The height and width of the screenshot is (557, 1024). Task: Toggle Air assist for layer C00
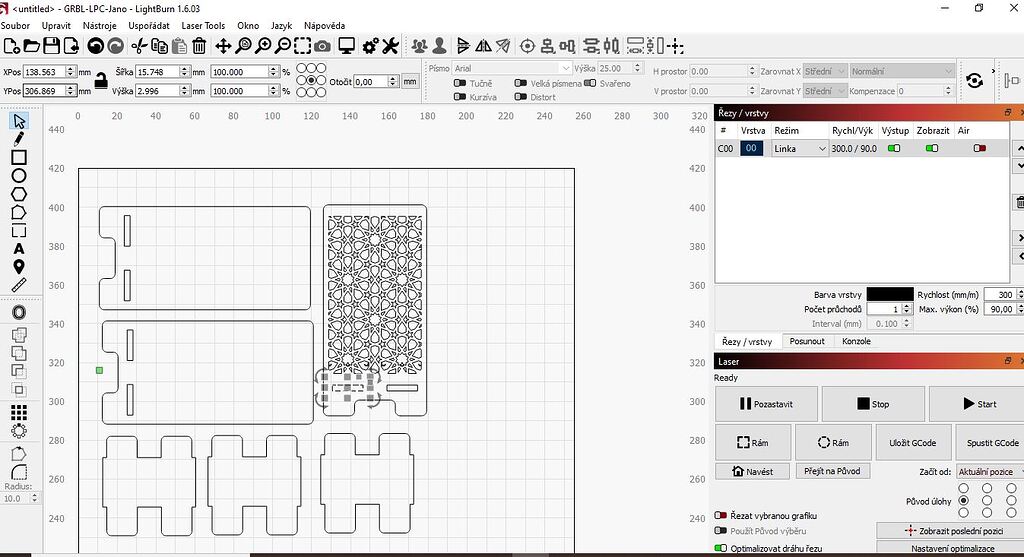tap(979, 148)
